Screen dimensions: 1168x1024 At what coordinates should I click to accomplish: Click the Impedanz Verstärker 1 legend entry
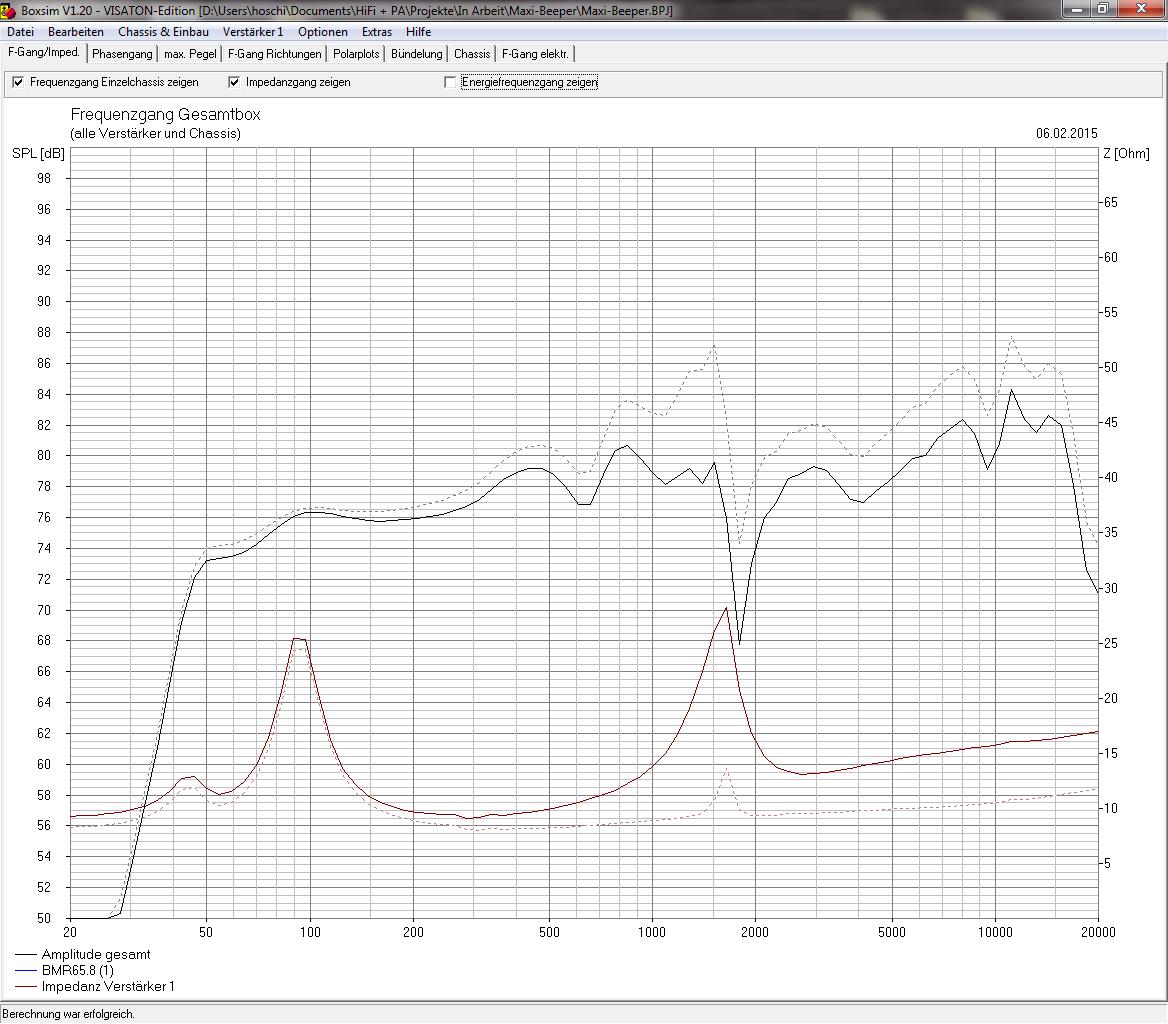108,987
